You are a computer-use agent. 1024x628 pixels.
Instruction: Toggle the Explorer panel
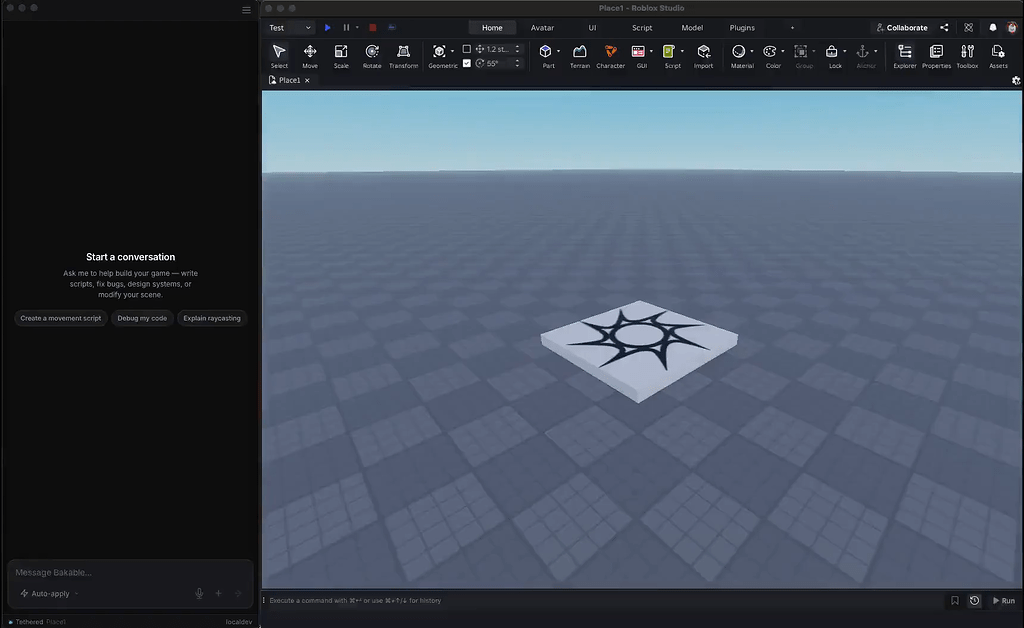[905, 55]
